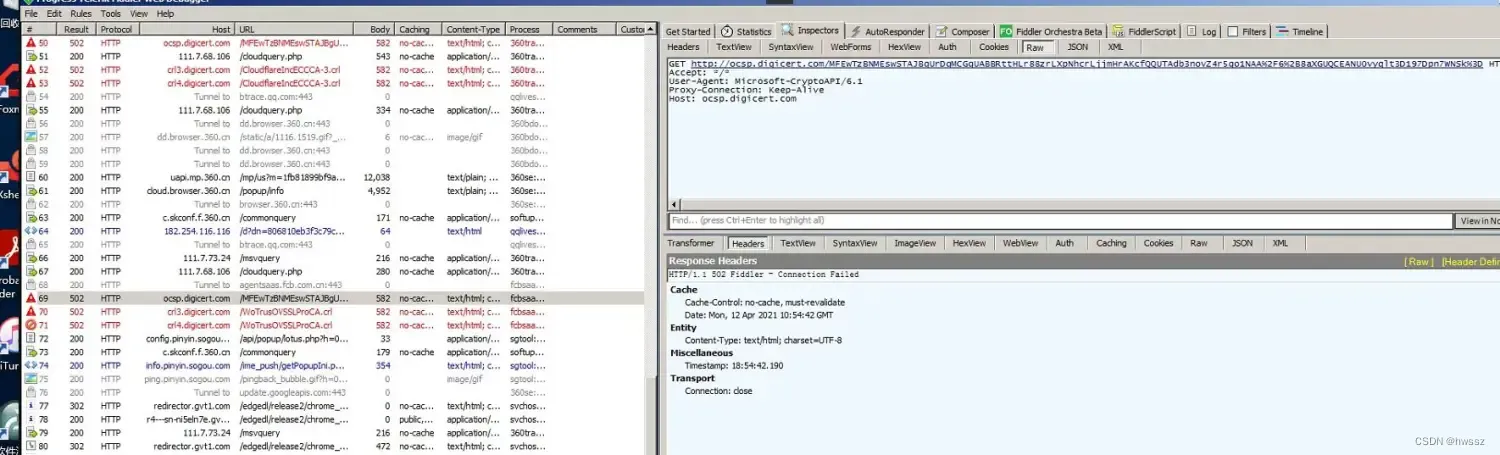Click the icon on session 80
This screenshot has height=455, width=1500.
[x=30, y=446]
